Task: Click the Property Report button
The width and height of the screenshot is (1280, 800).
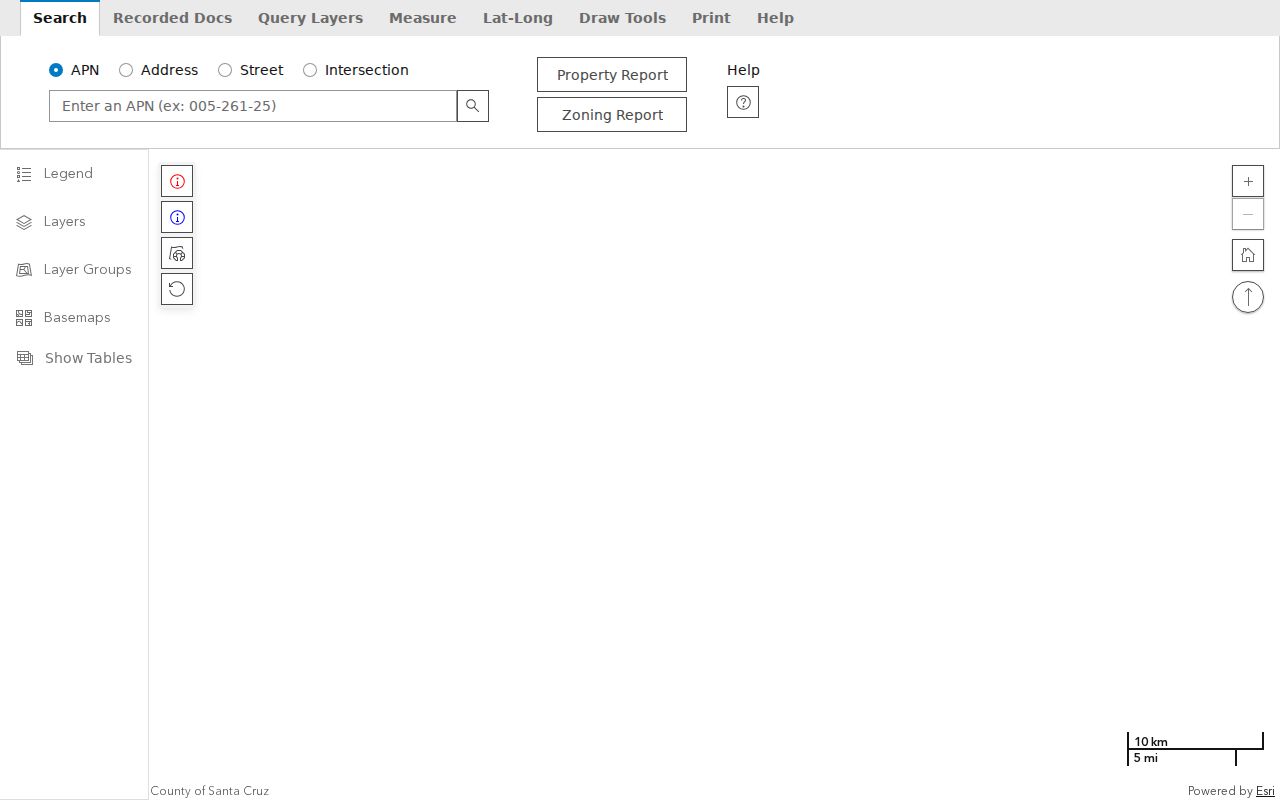Action: (x=612, y=75)
